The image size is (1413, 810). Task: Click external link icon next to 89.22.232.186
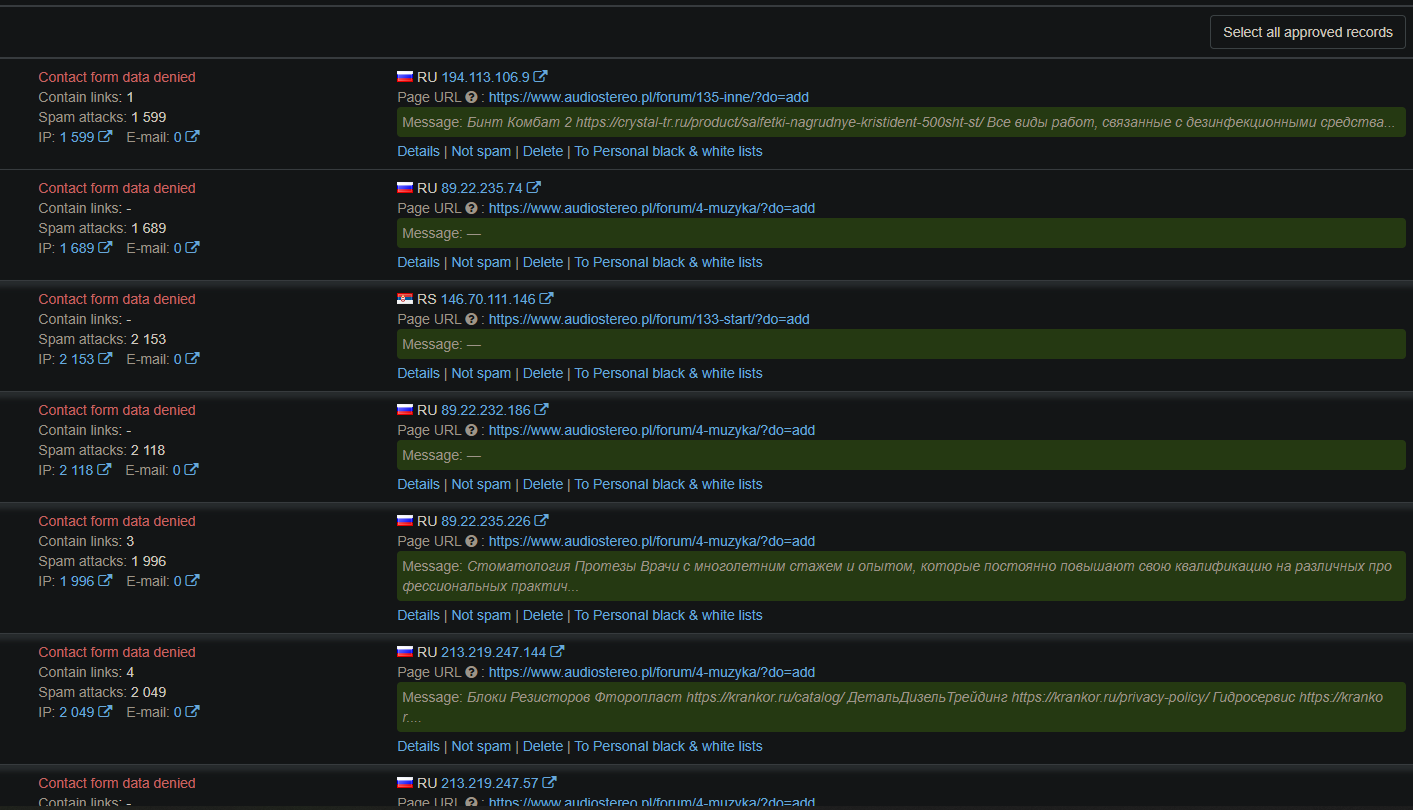[x=541, y=410]
